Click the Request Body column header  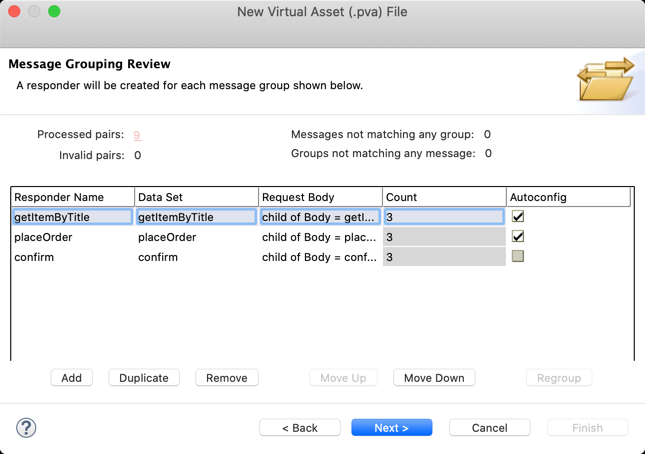[320, 197]
